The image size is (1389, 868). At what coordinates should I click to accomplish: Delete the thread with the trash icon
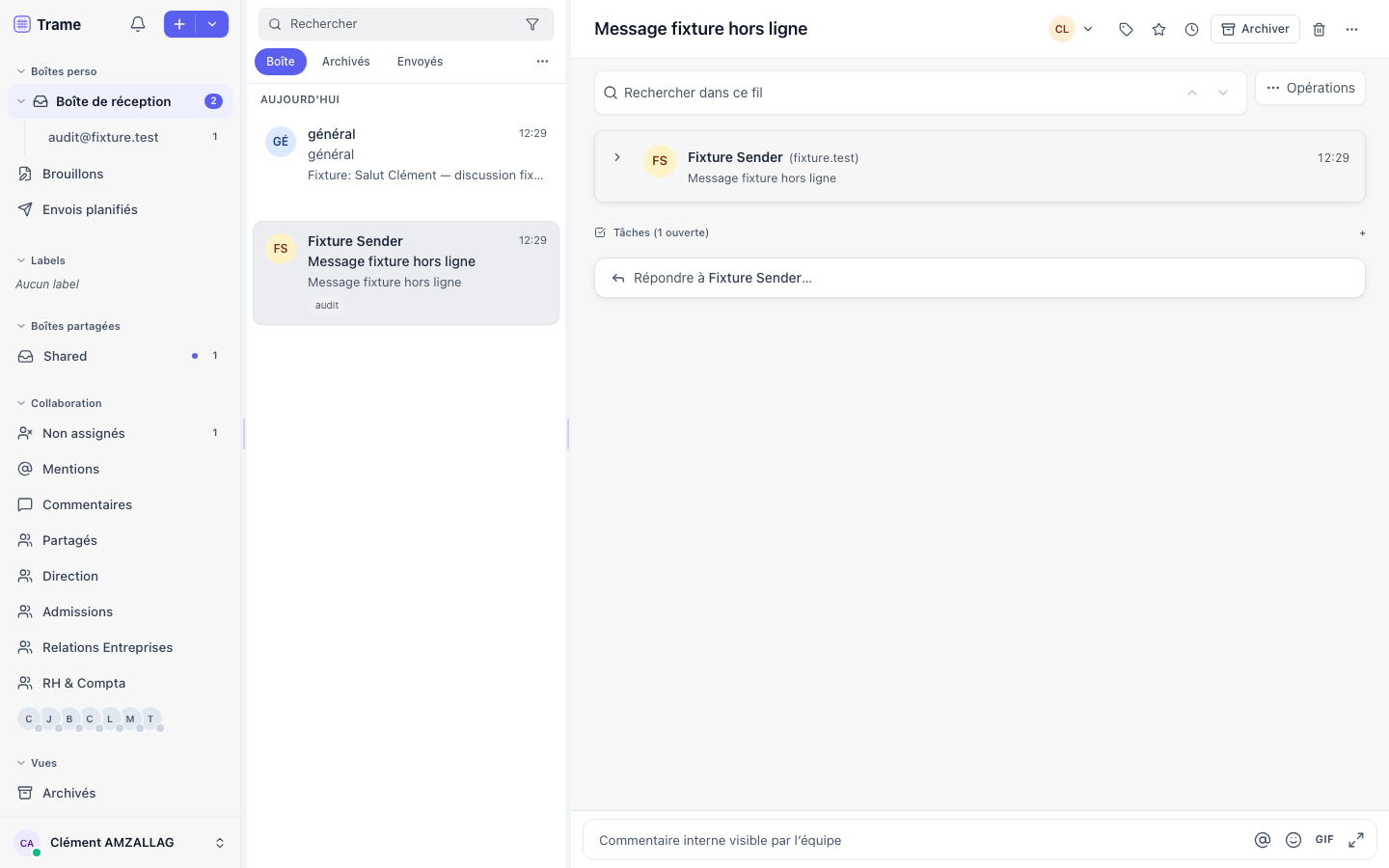tap(1319, 29)
